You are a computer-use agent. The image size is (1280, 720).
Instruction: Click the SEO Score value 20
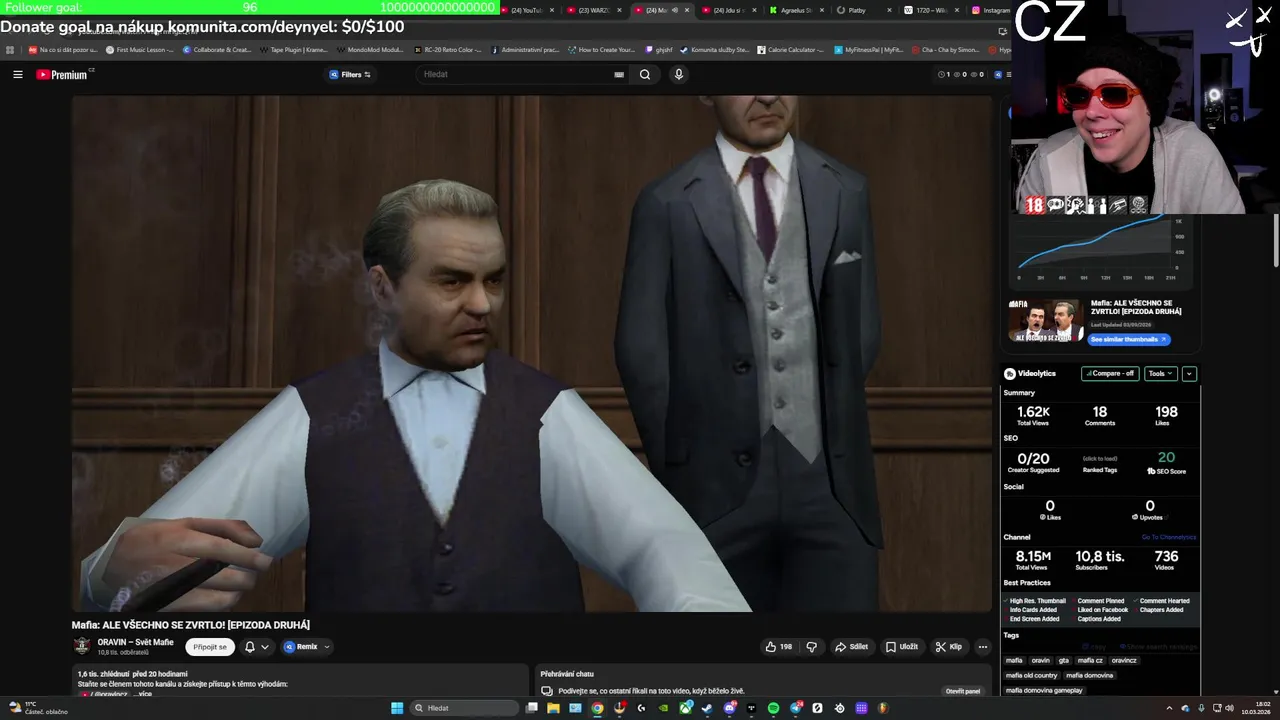tap(1166, 458)
